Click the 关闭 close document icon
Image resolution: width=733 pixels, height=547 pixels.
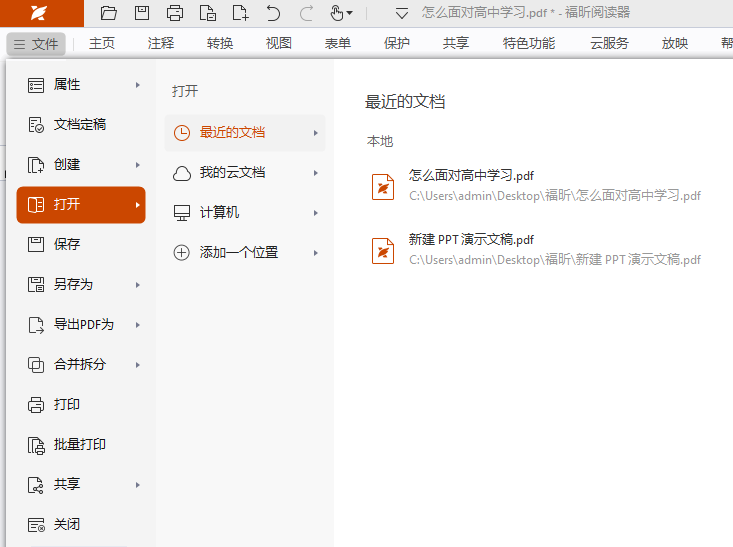[36, 525]
